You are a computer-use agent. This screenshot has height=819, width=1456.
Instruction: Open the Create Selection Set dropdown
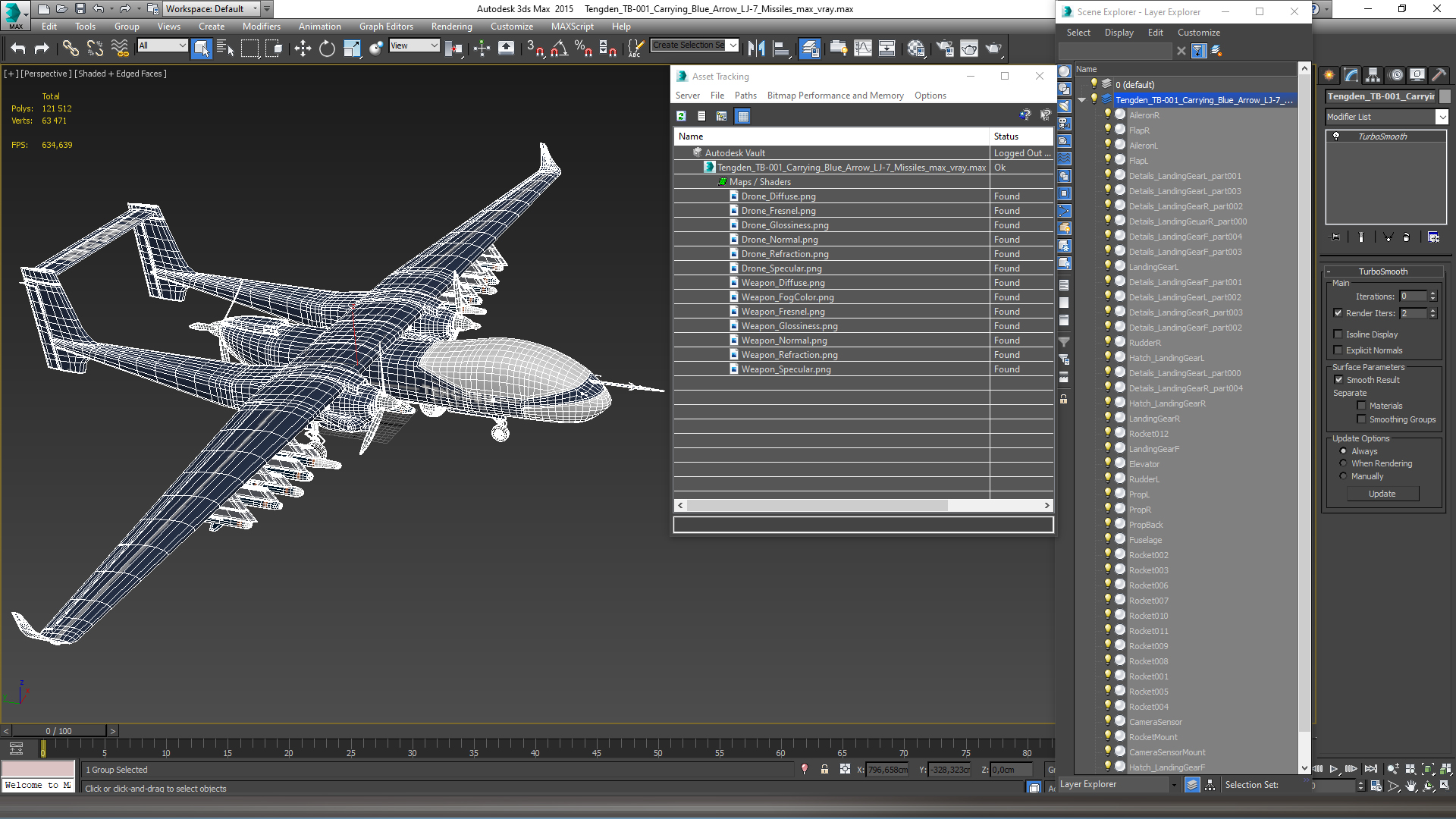(x=733, y=45)
